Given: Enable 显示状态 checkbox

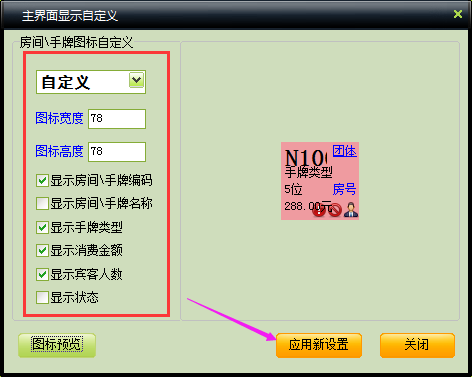Looking at the screenshot, I should (42, 297).
